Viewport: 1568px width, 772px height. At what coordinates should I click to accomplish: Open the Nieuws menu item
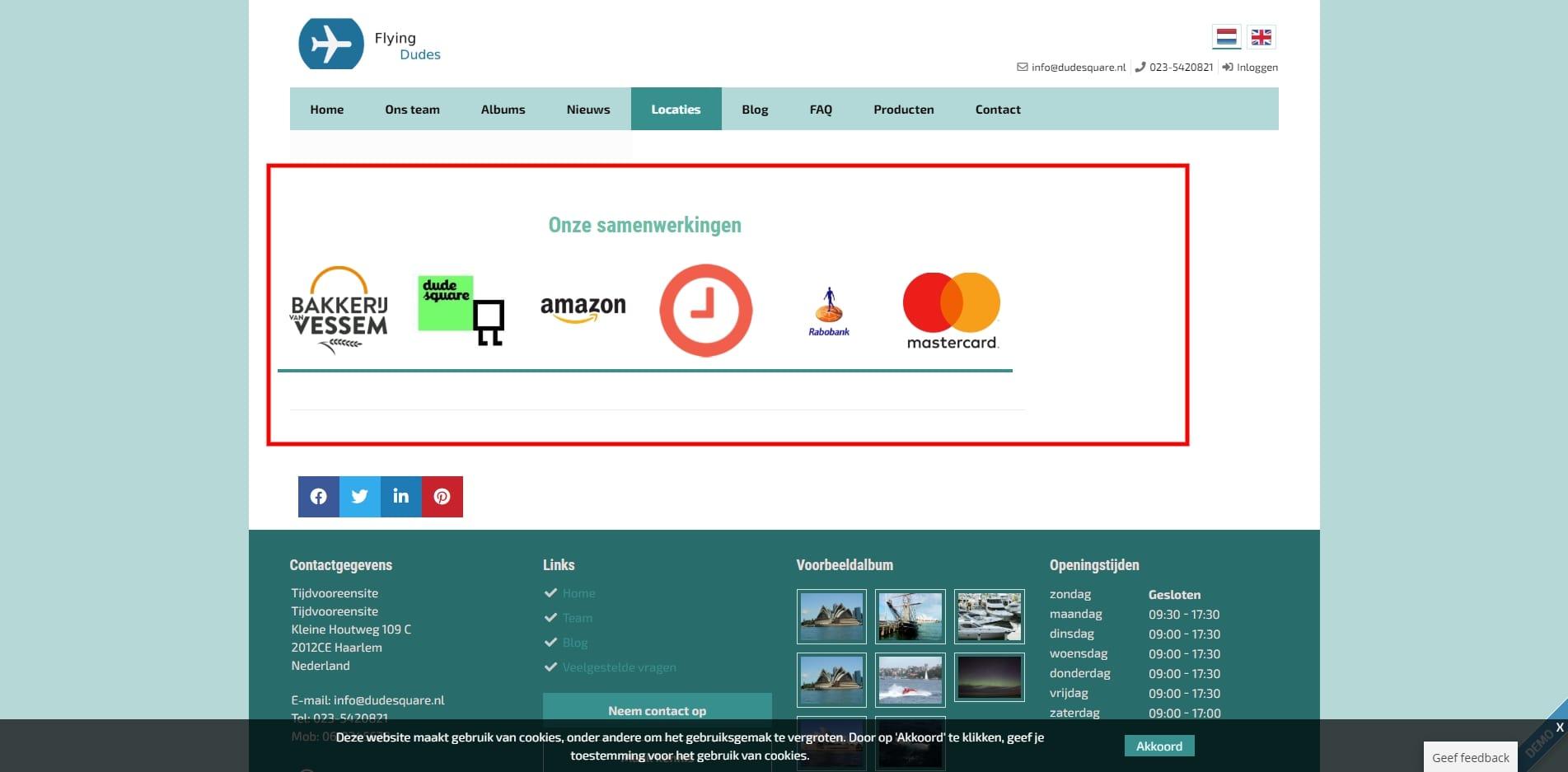pyautogui.click(x=588, y=110)
